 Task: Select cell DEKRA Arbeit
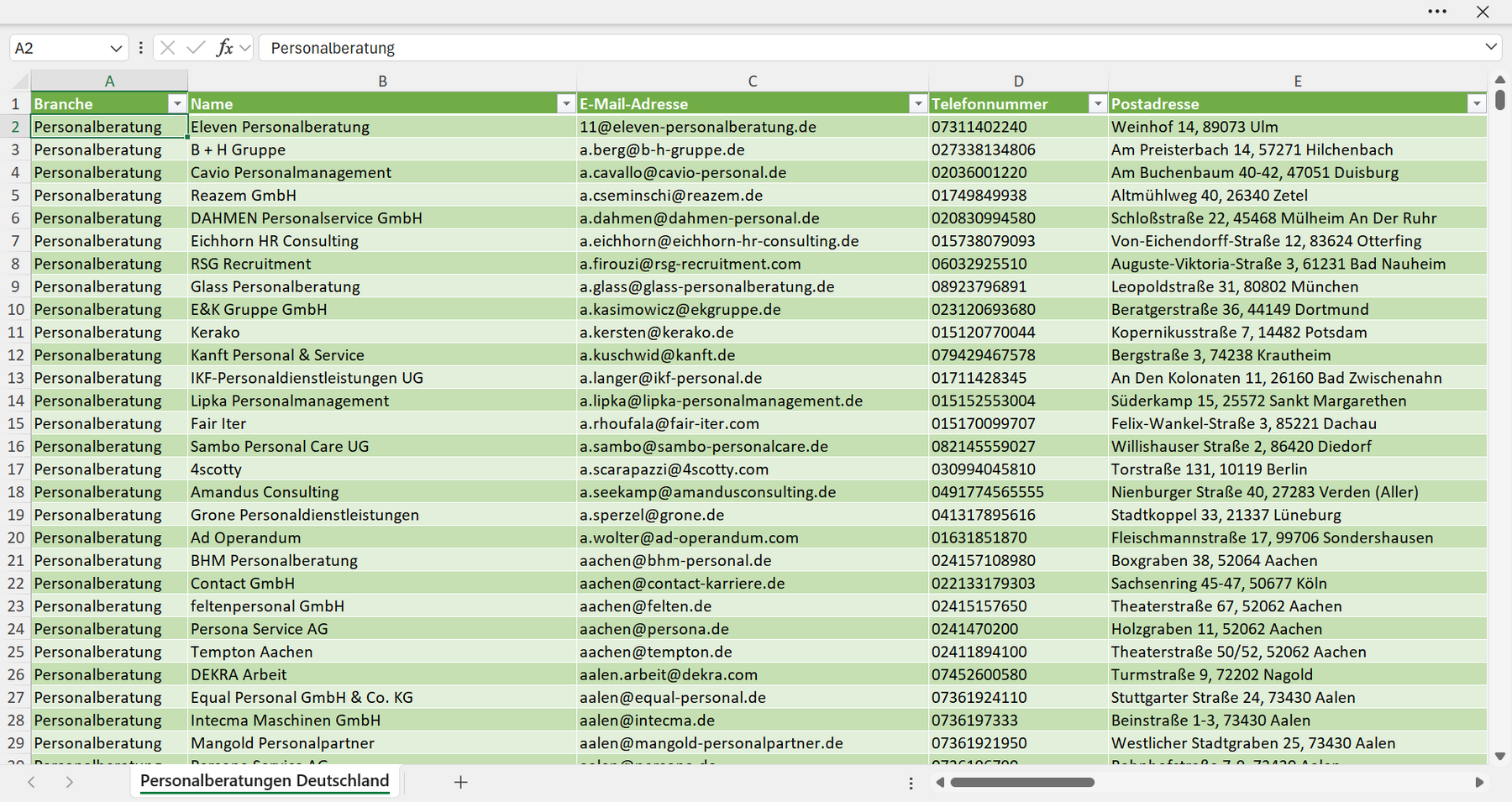[x=382, y=674]
